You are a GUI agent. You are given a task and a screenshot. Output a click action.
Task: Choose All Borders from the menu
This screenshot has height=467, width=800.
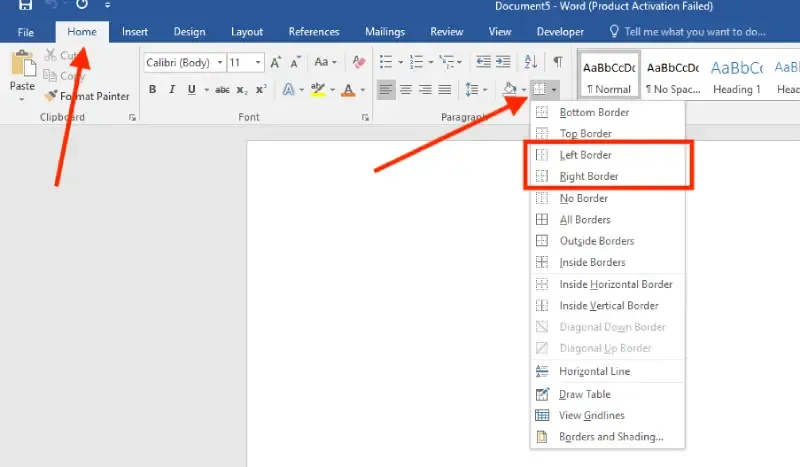tap(607, 220)
